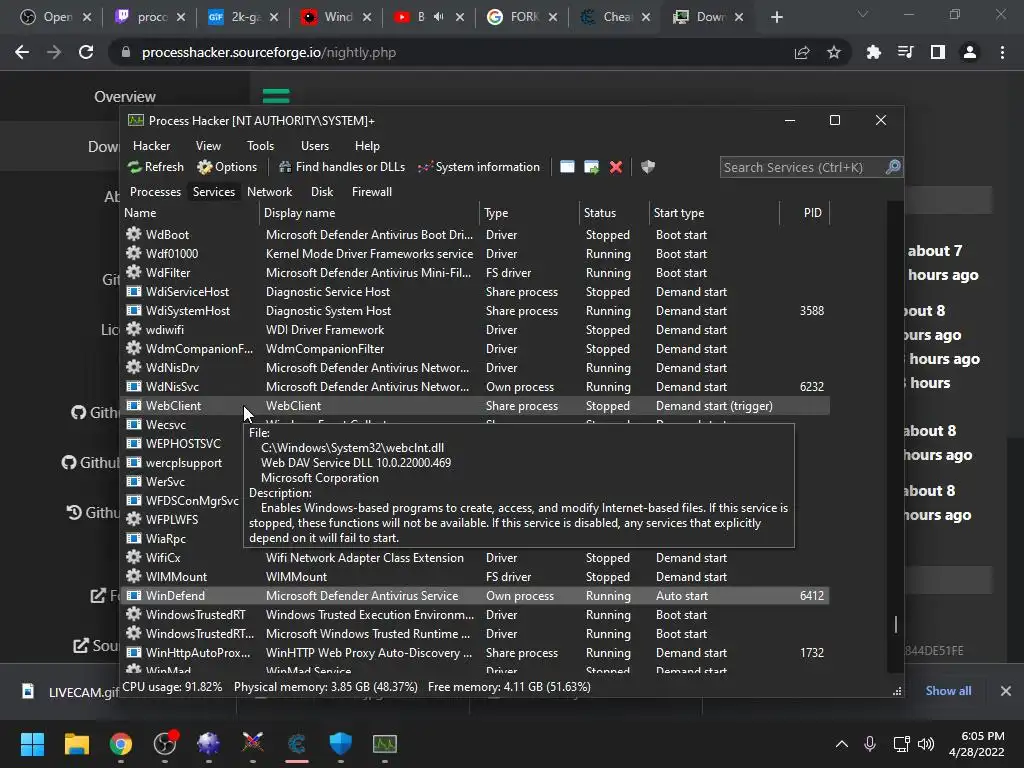Open System information window

(479, 167)
